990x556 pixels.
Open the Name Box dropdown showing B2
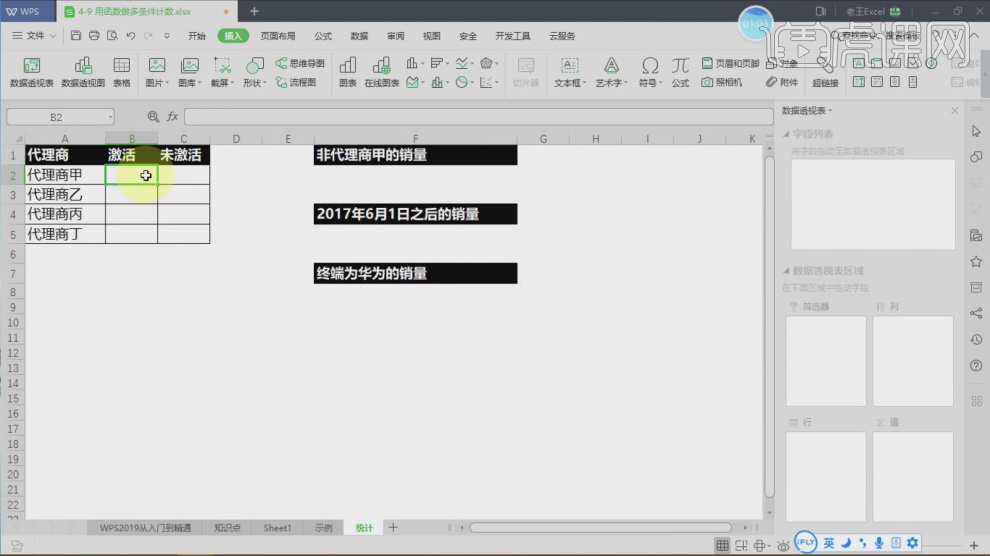click(x=110, y=117)
